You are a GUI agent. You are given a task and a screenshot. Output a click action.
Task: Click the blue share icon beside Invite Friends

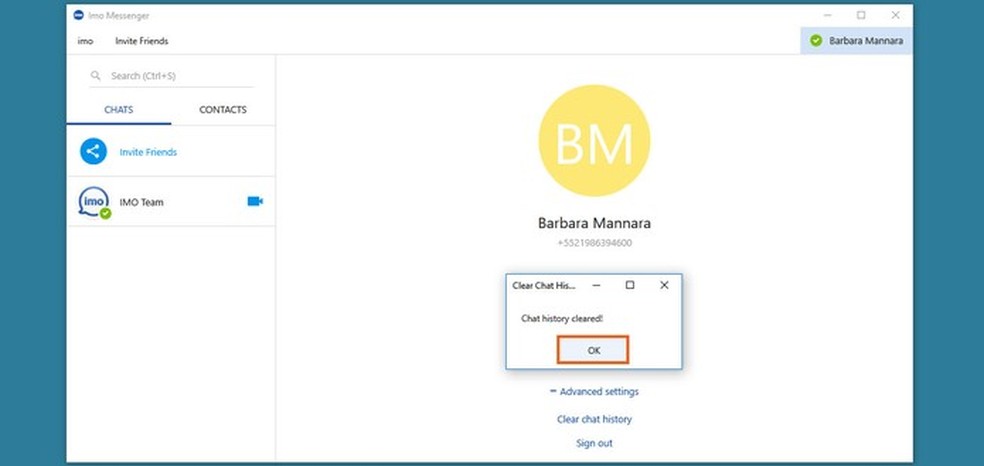[94, 151]
